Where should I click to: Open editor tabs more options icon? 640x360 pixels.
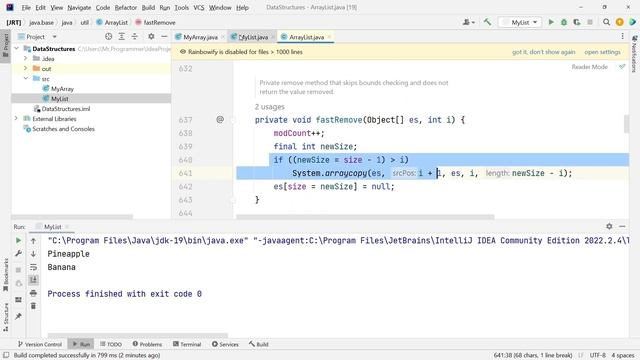622,36
